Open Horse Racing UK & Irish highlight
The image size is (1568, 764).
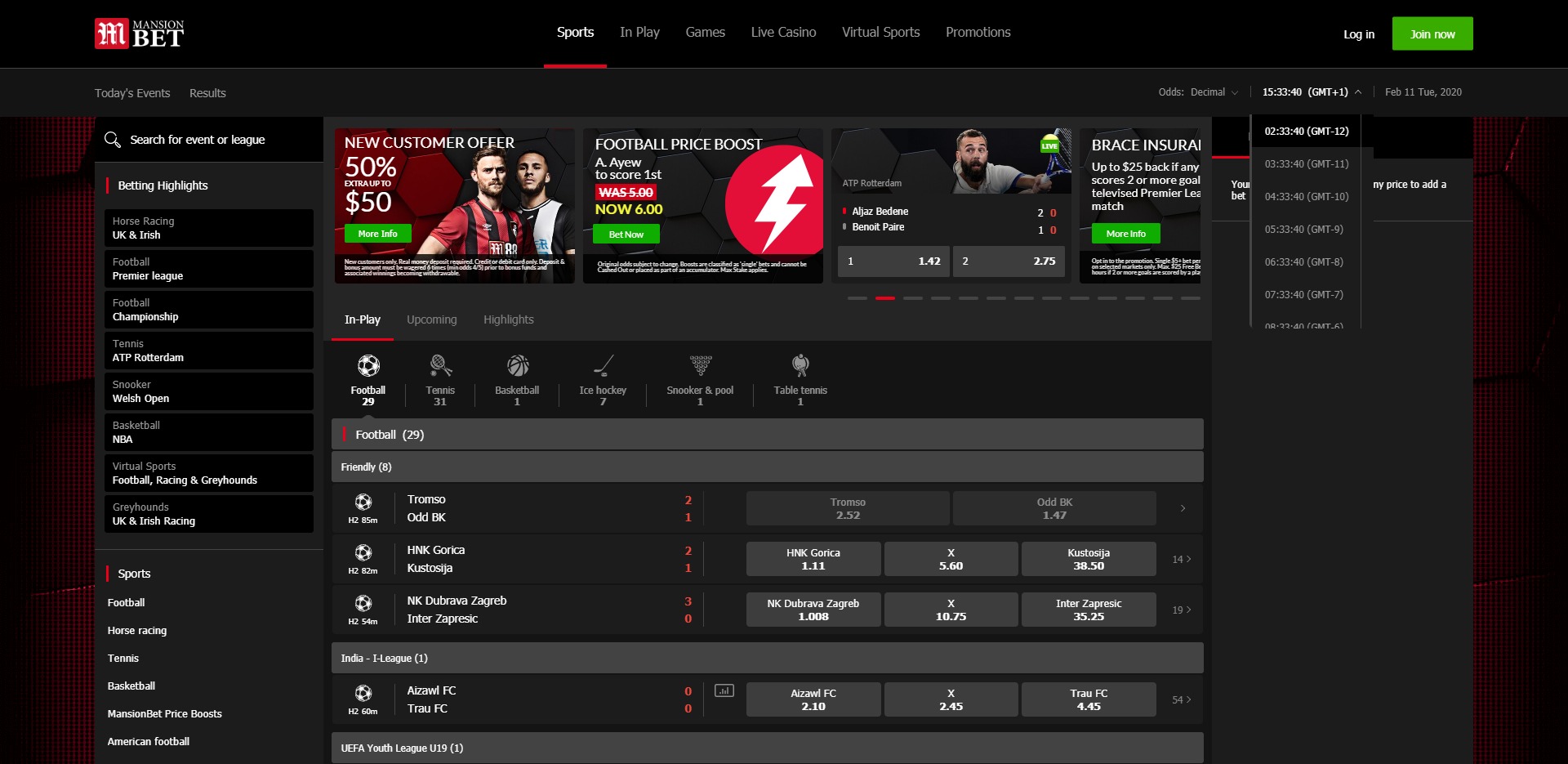tap(209, 228)
